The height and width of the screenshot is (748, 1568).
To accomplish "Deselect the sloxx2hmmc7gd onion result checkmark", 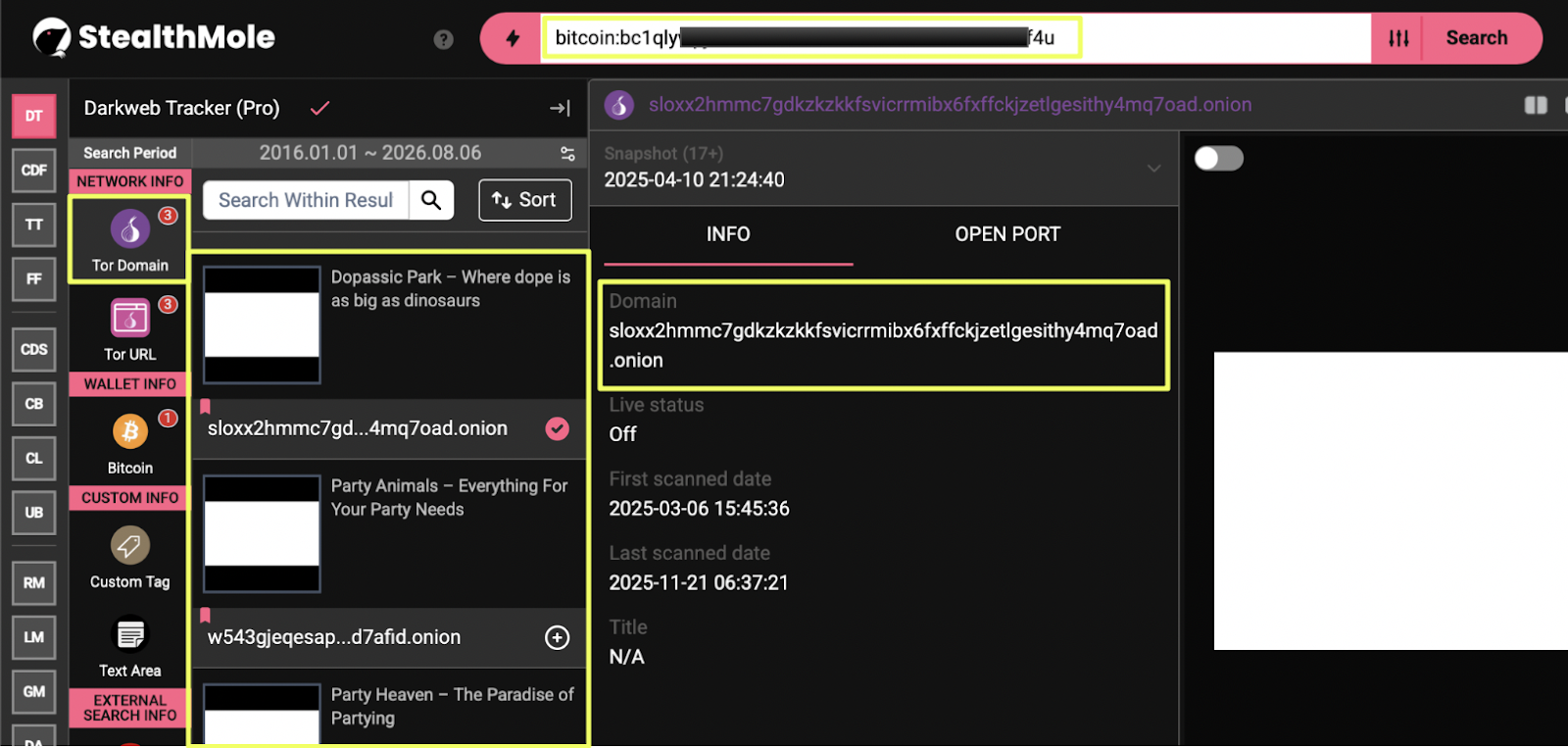I will (x=558, y=428).
